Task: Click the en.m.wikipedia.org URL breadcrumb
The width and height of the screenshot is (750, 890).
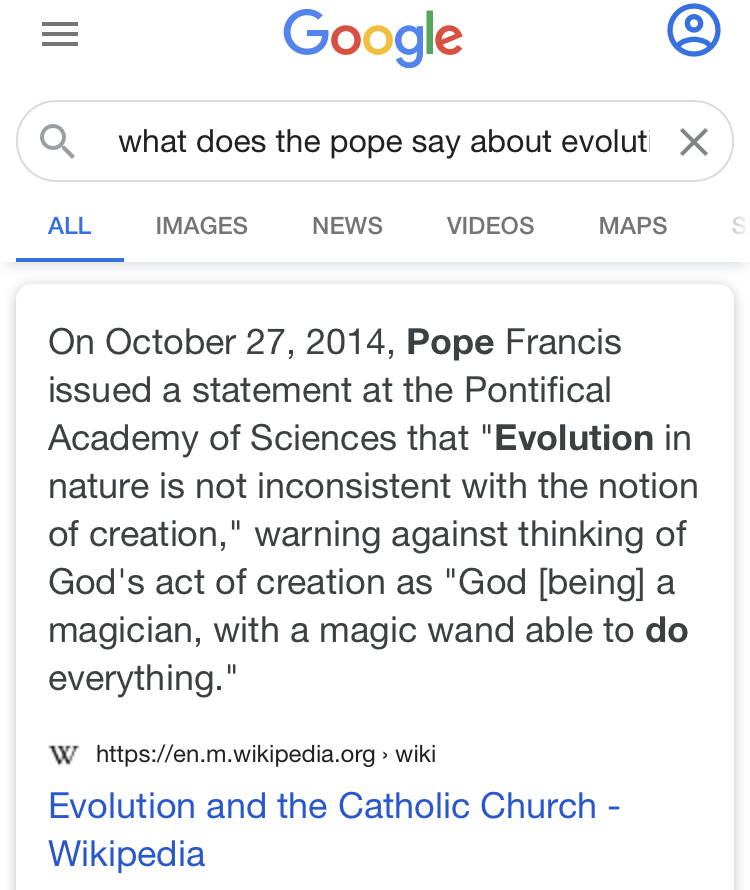Action: 236,754
